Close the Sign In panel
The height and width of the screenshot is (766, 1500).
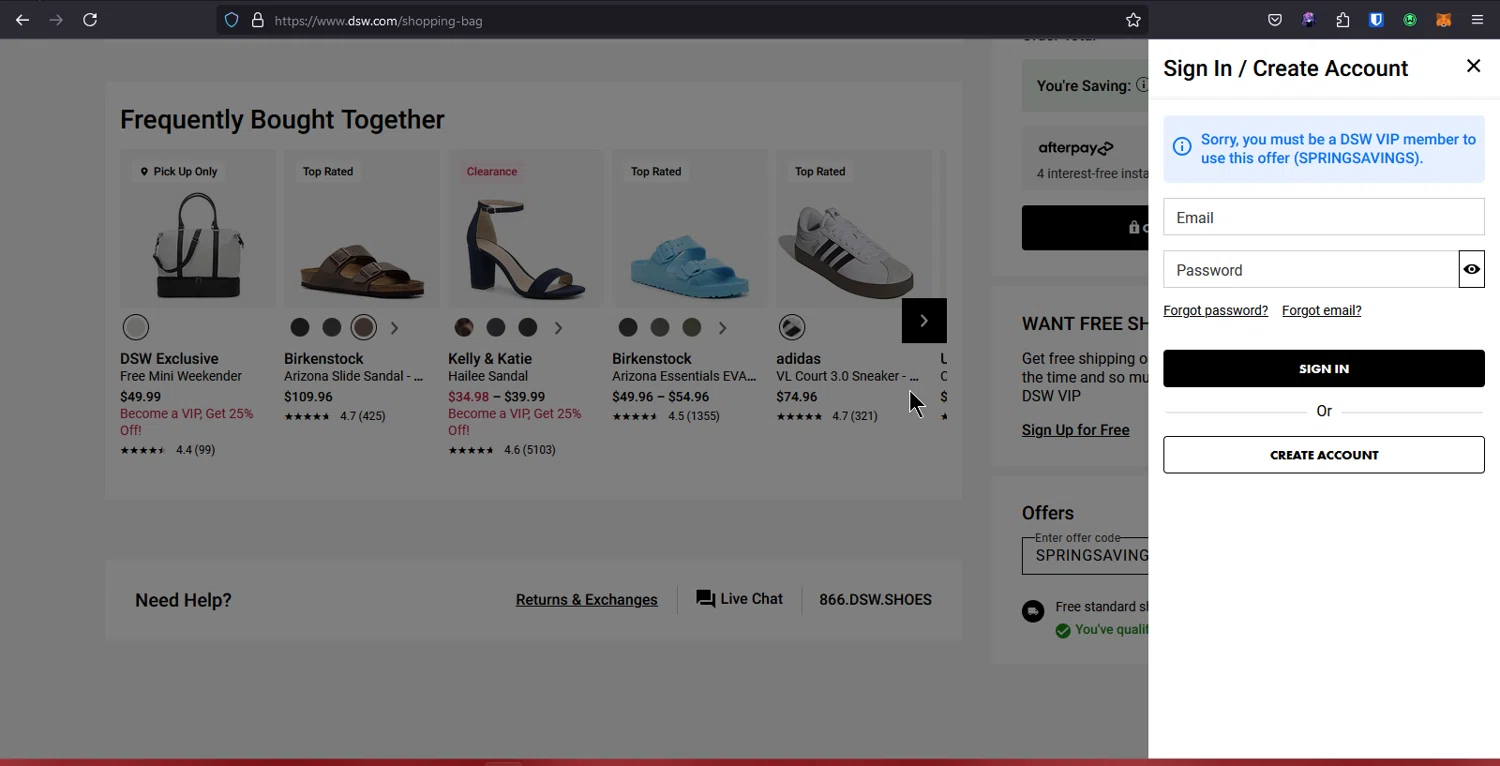coord(1473,66)
